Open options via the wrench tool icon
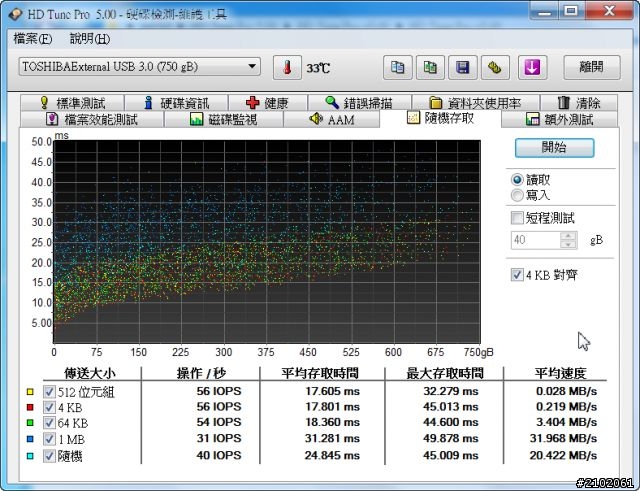Viewport: 640px width, 491px height. pos(495,67)
